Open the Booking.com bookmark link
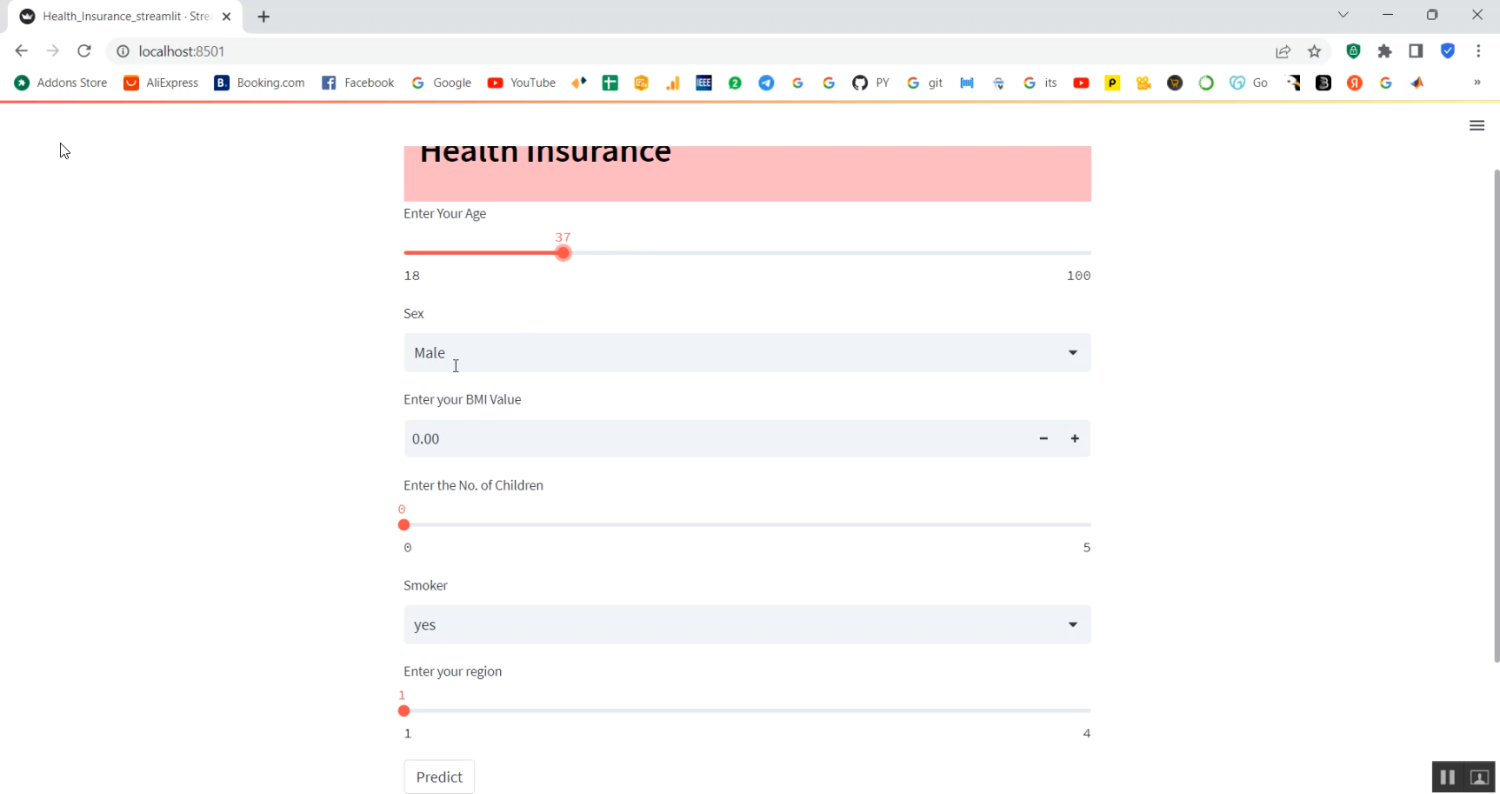Image resolution: width=1500 pixels, height=794 pixels. click(x=259, y=83)
